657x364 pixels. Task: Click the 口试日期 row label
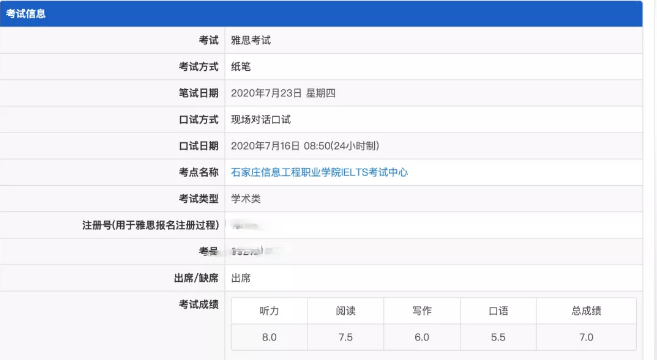pos(199,146)
